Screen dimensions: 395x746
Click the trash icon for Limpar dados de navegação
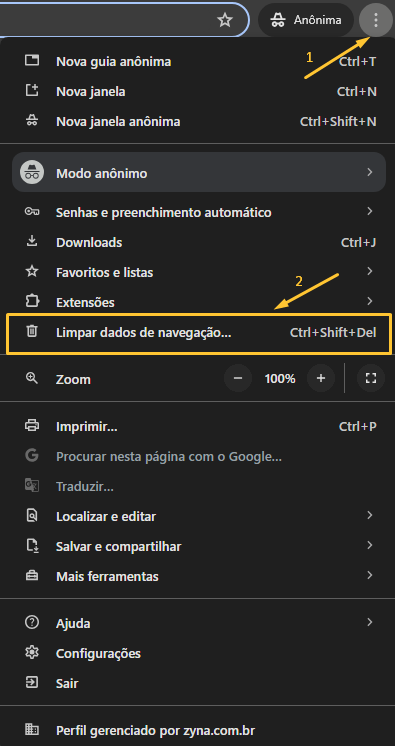(31, 332)
